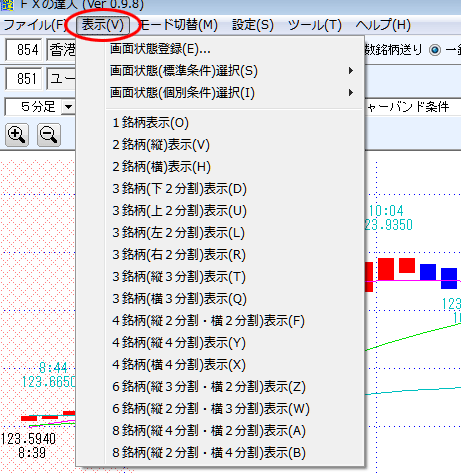The width and height of the screenshot is (461, 473).
Task: Select 3銘柄(縦3分割)表示(T) layout
Action: pos(219,277)
